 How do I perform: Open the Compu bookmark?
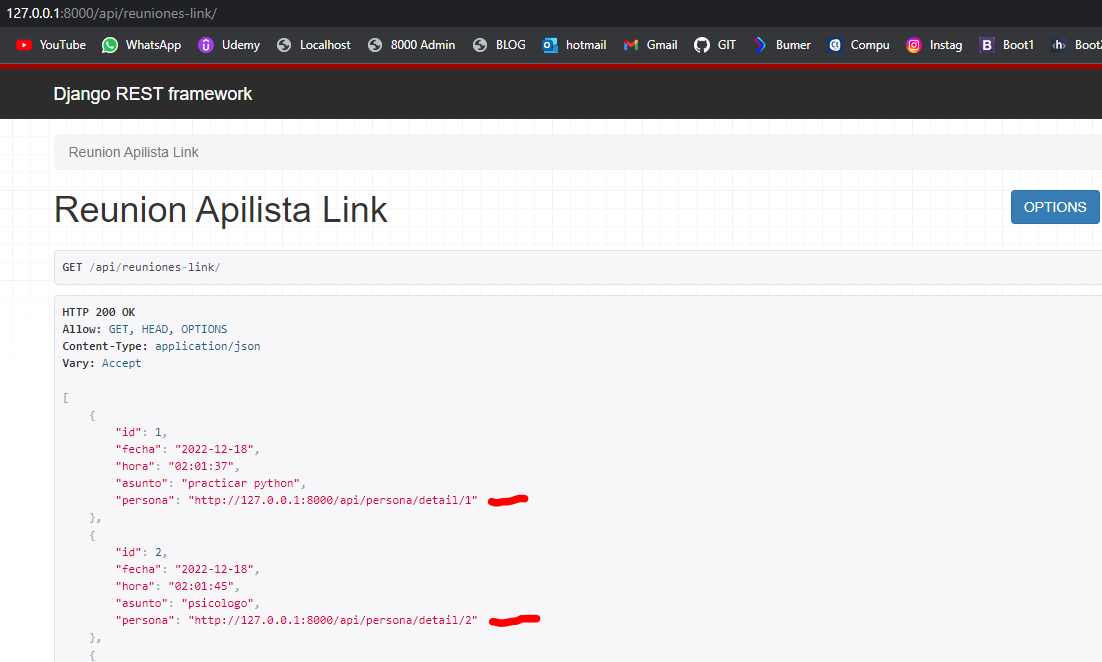[x=858, y=45]
